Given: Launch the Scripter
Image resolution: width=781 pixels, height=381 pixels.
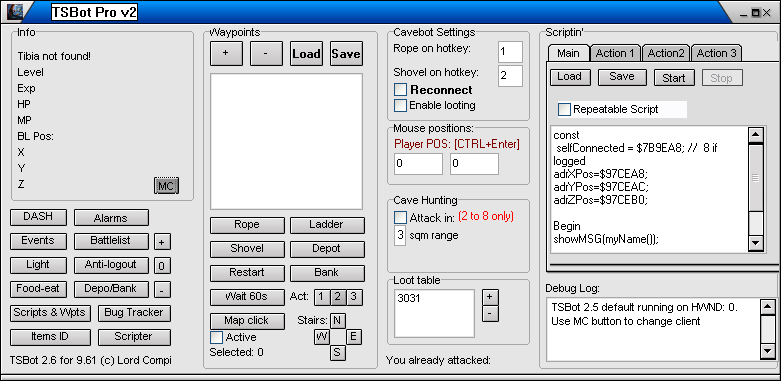Looking at the screenshot, I should coord(134,337).
